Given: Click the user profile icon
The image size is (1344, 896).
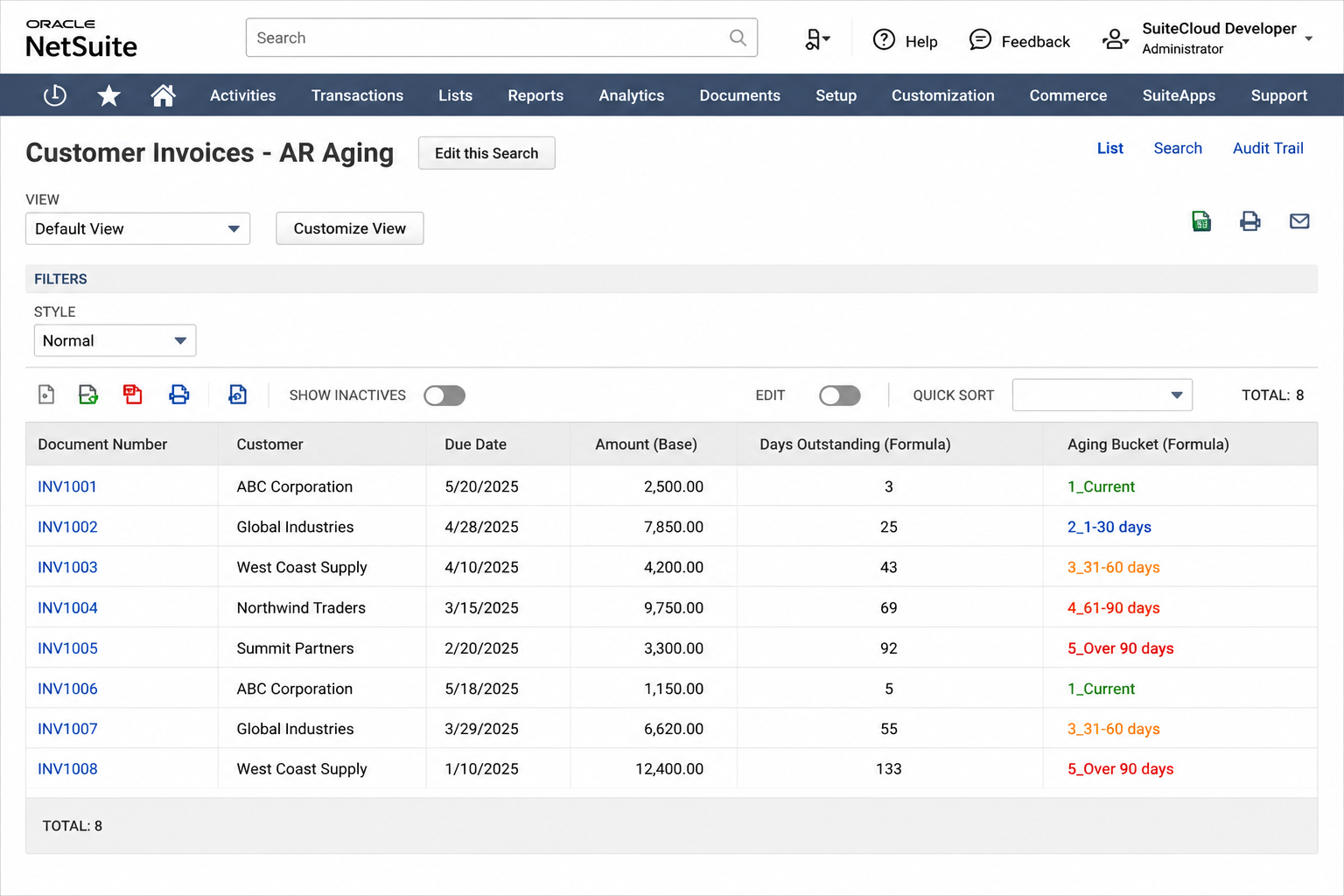Looking at the screenshot, I should pos(1115,39).
